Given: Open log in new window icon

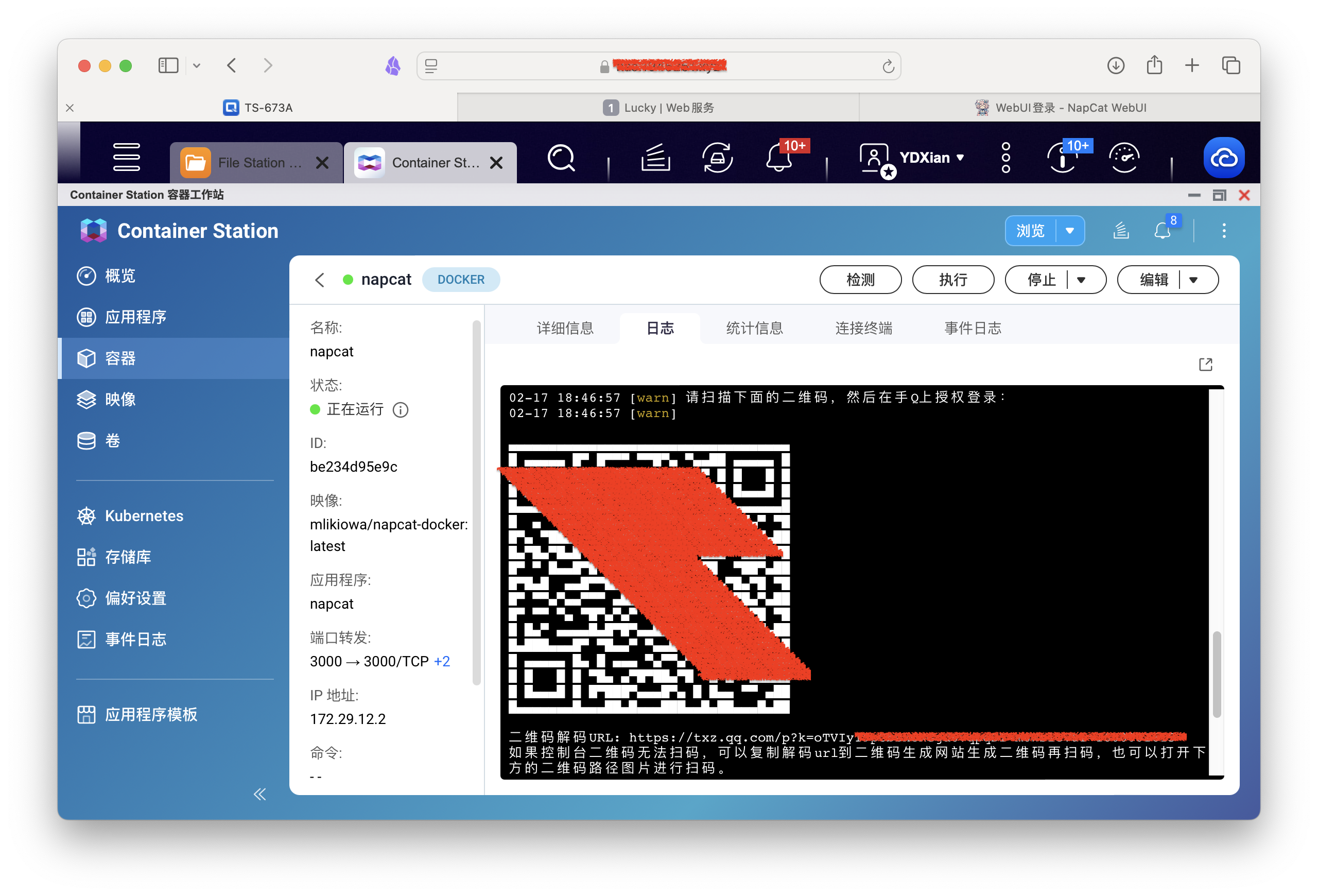Looking at the screenshot, I should pos(1206,364).
